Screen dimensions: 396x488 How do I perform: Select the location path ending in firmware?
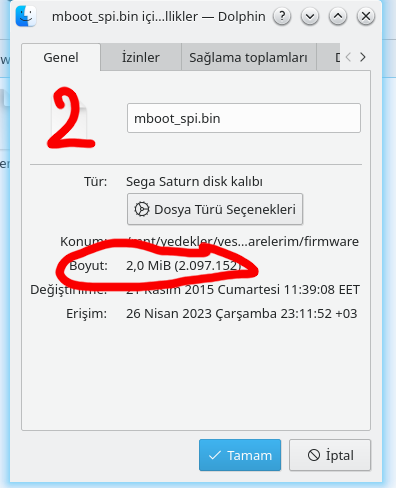coord(244,241)
